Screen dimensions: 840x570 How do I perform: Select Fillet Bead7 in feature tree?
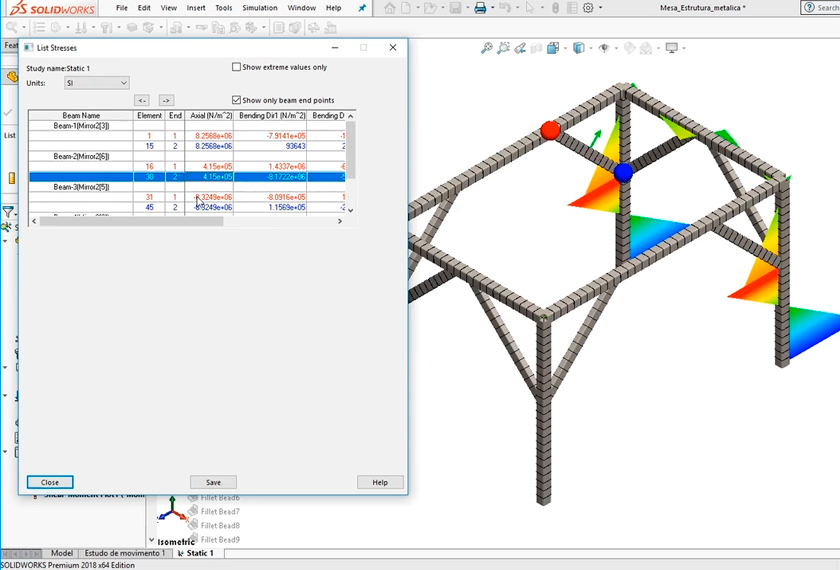click(219, 511)
